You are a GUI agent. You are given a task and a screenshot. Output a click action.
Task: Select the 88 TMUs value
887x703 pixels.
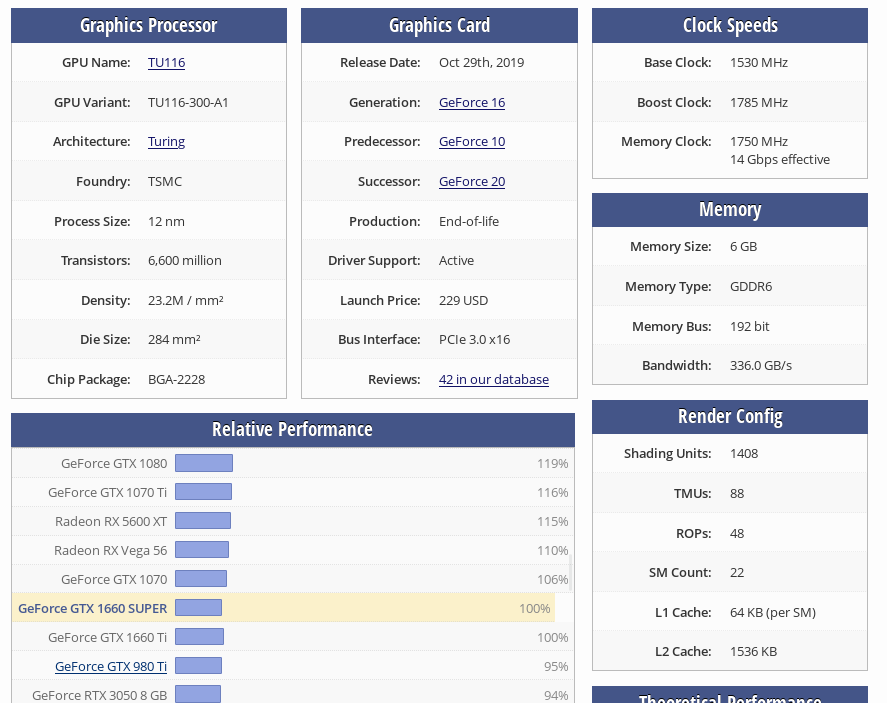click(x=737, y=494)
